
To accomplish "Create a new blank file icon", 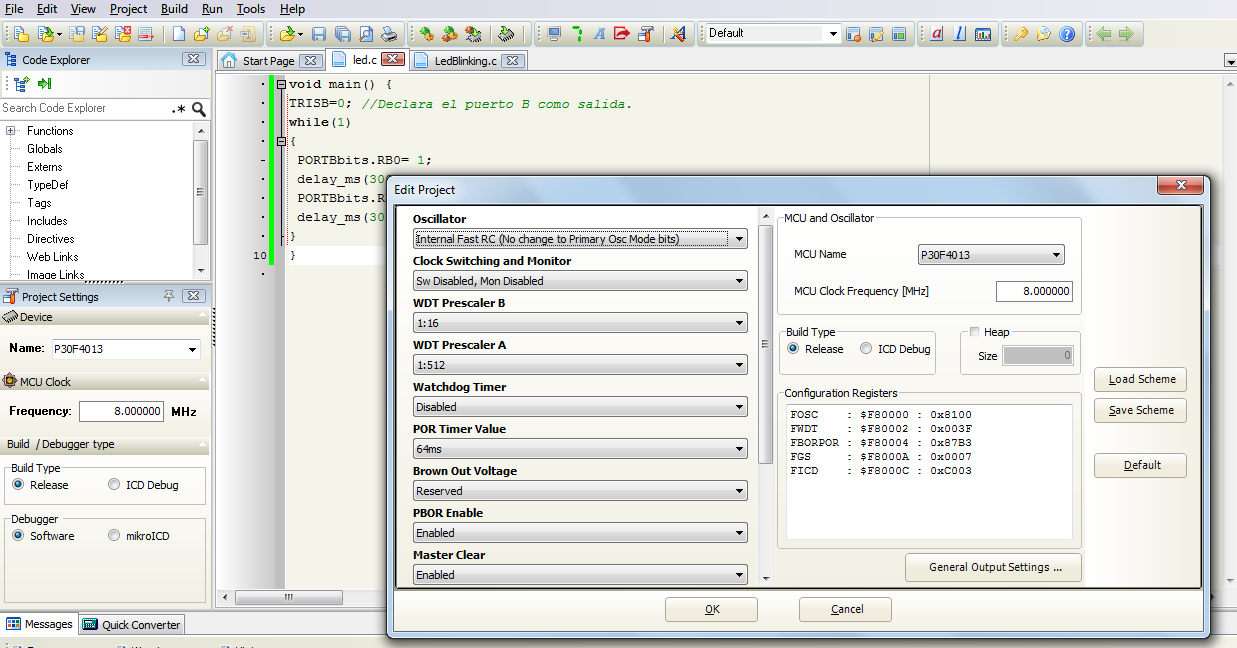I will 178,34.
